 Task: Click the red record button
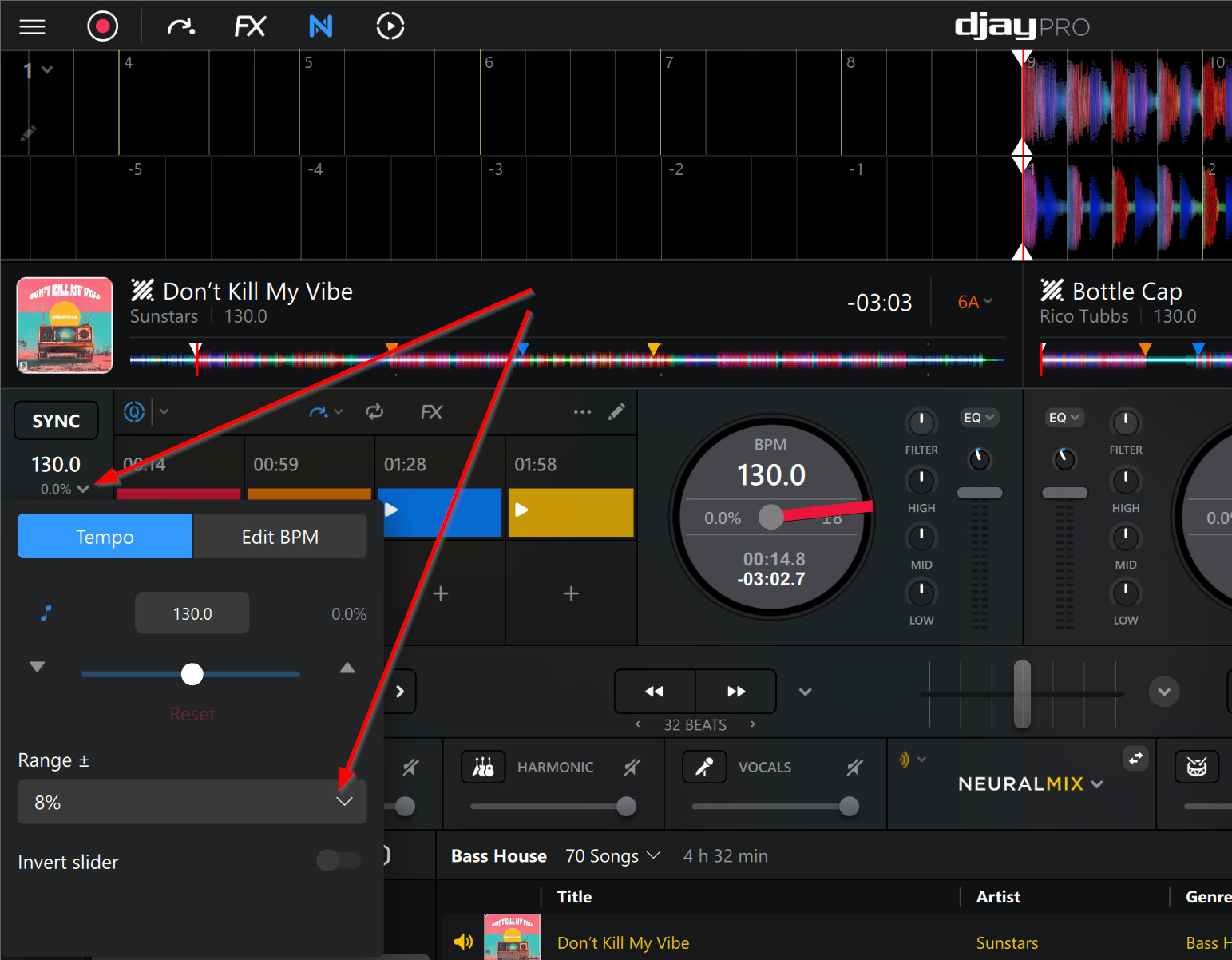(102, 26)
